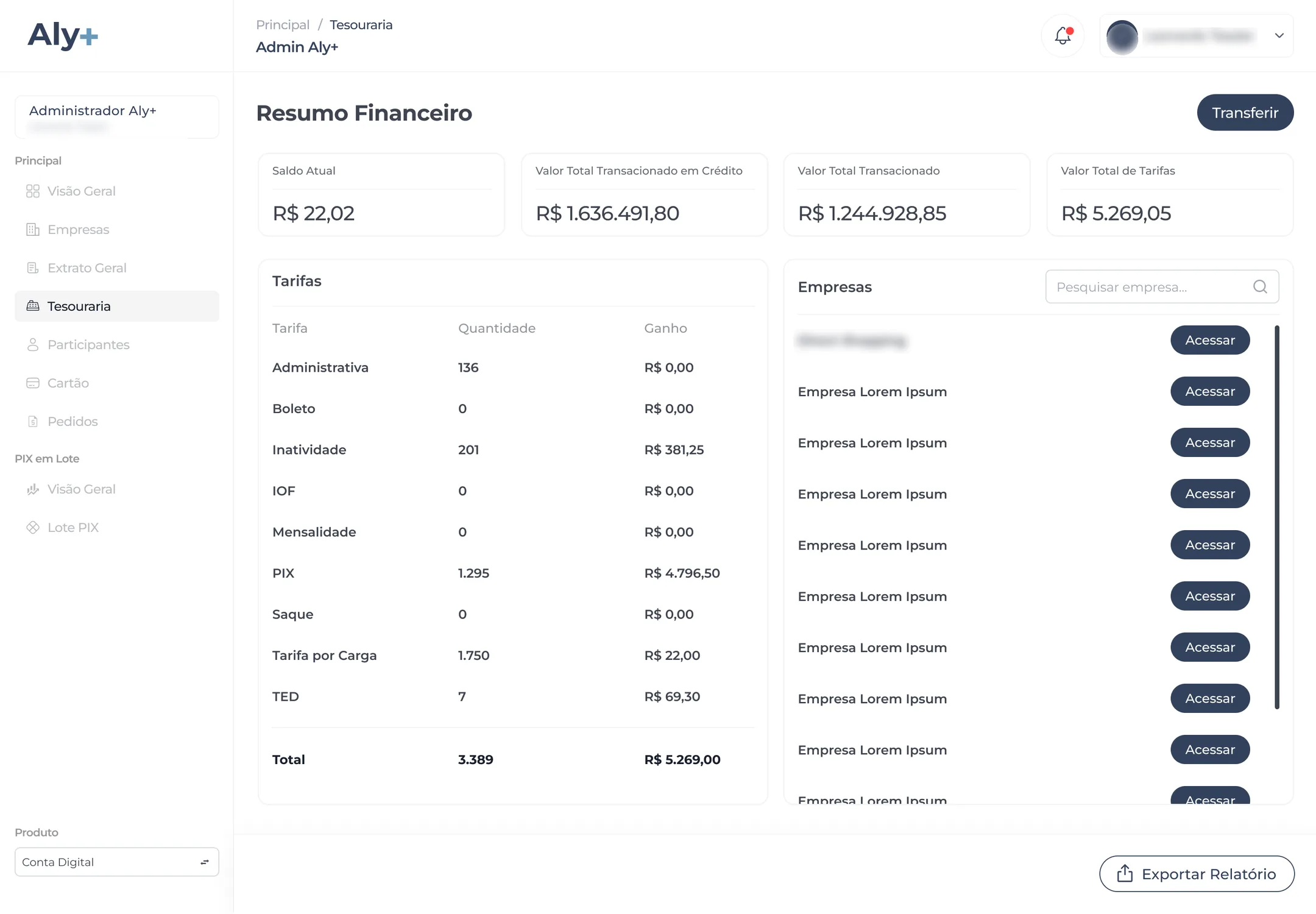
Task: Click the Tesouraria icon in sidebar
Action: 33,306
